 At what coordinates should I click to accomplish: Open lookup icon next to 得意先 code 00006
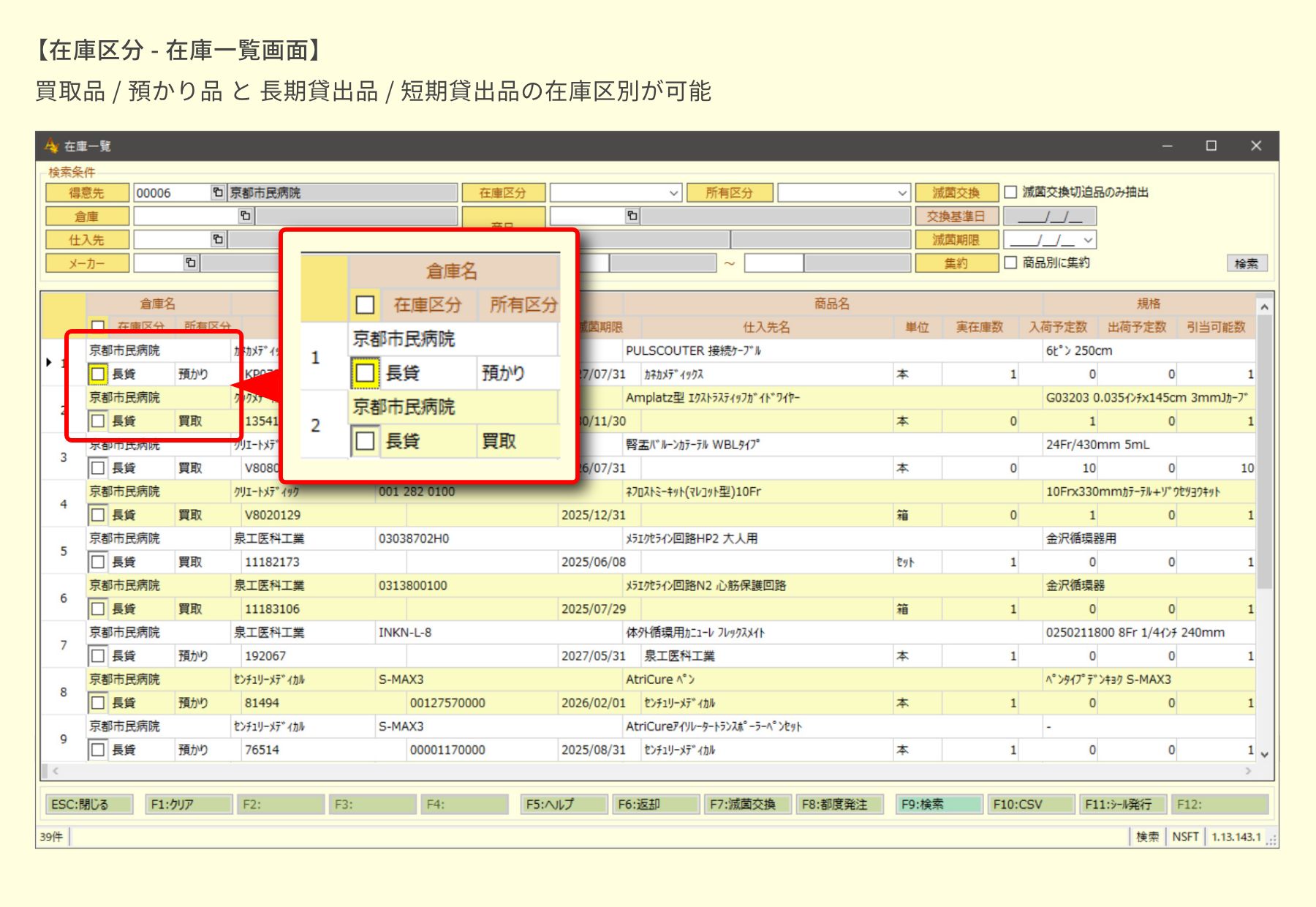pyautogui.click(x=218, y=192)
